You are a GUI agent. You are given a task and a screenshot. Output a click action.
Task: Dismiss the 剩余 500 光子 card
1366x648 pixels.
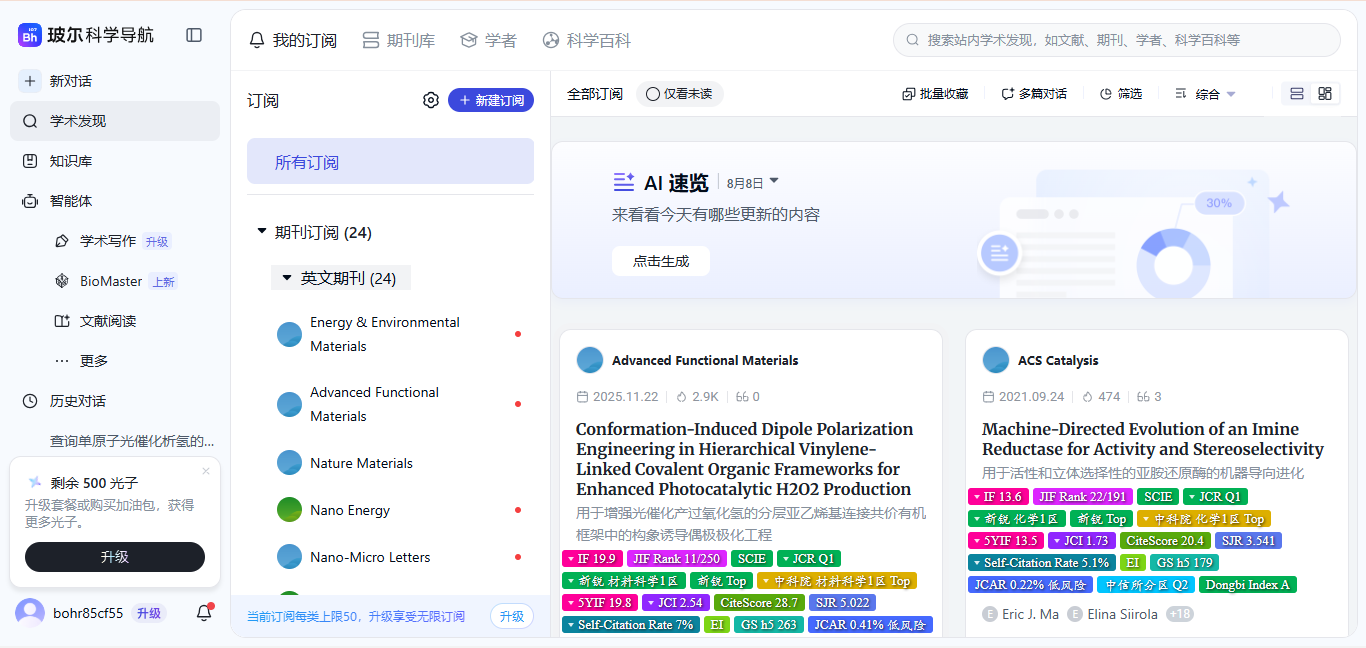(x=206, y=471)
